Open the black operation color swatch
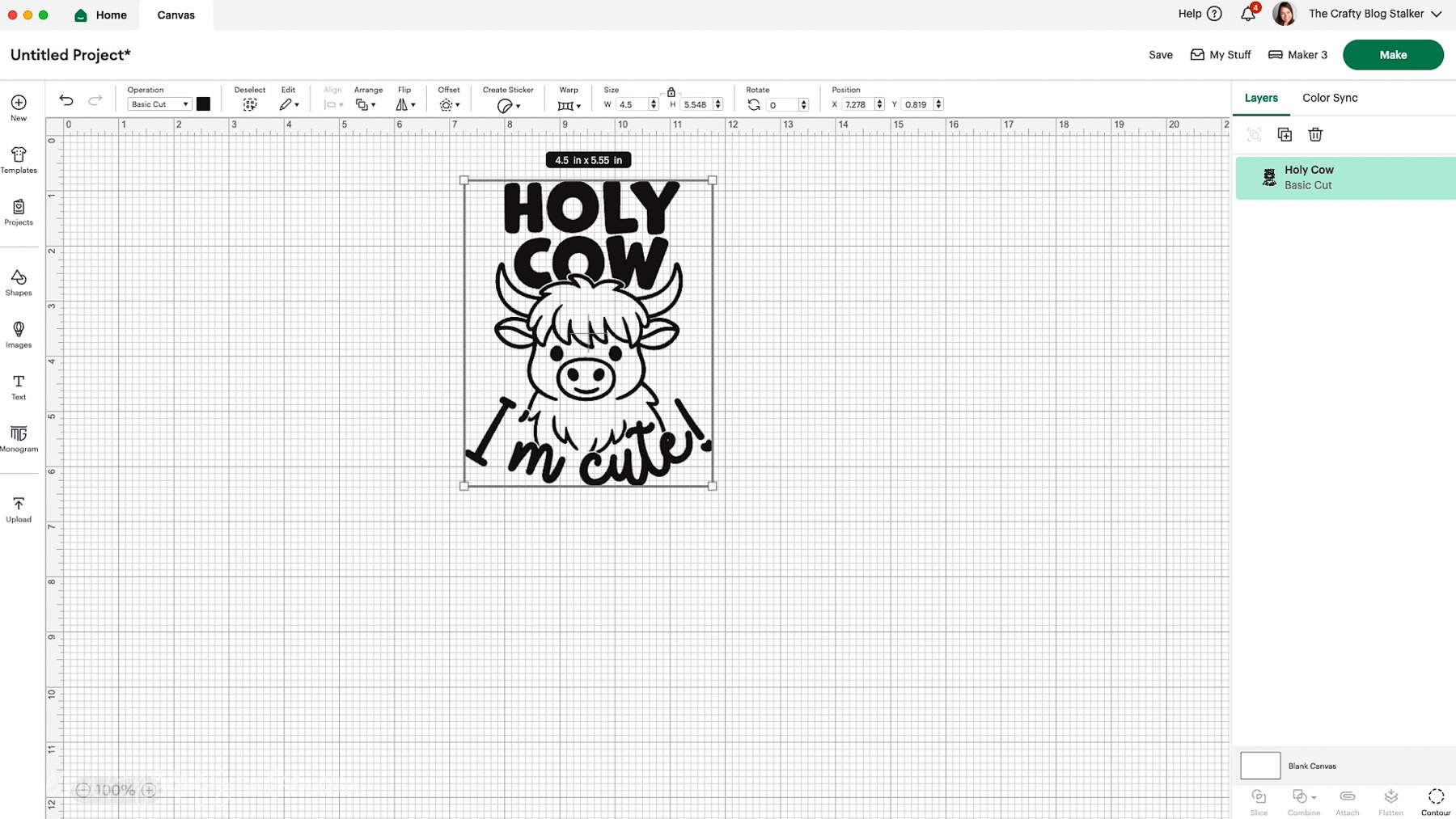Screen dimensions: 1456x819 204,103
